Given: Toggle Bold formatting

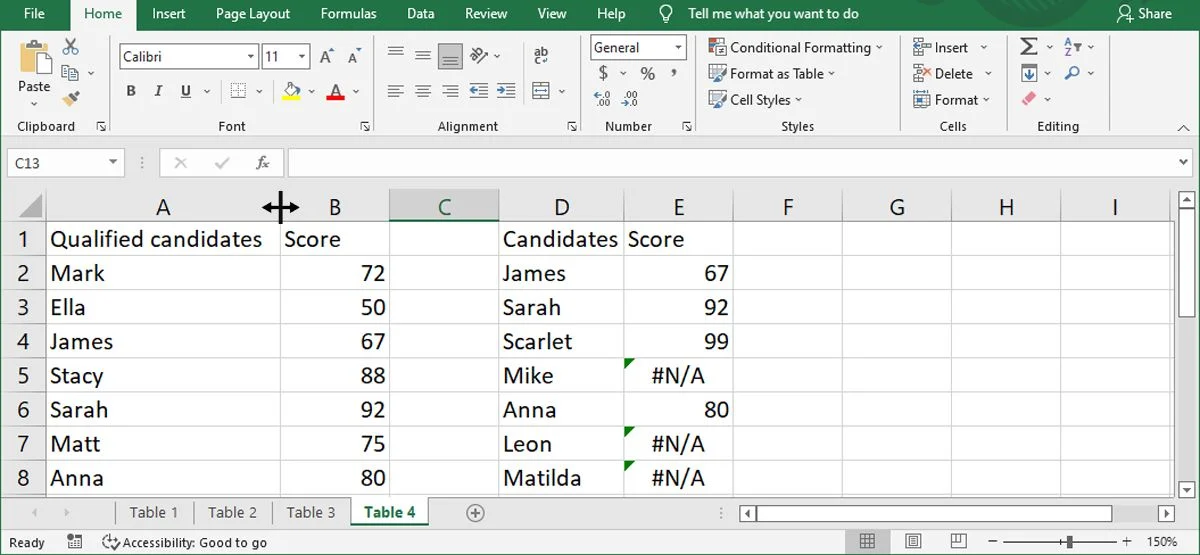Looking at the screenshot, I should (131, 91).
